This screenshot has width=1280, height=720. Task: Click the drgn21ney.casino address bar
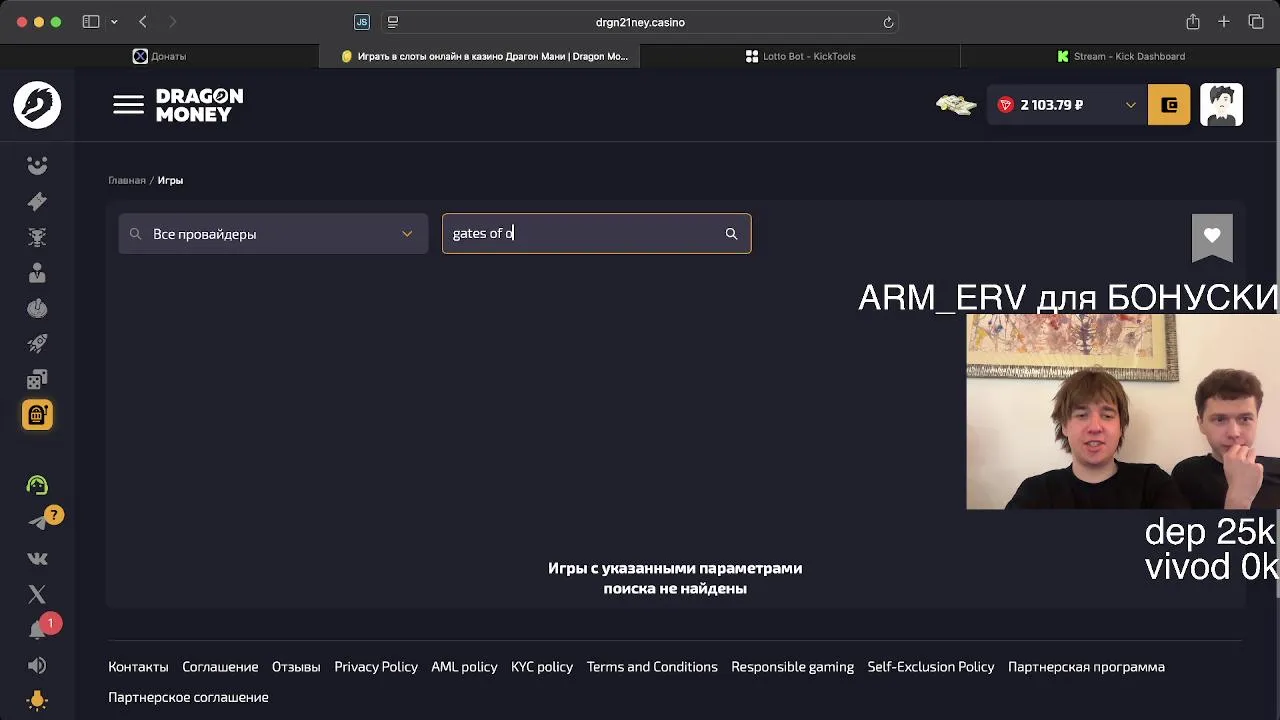pyautogui.click(x=640, y=22)
